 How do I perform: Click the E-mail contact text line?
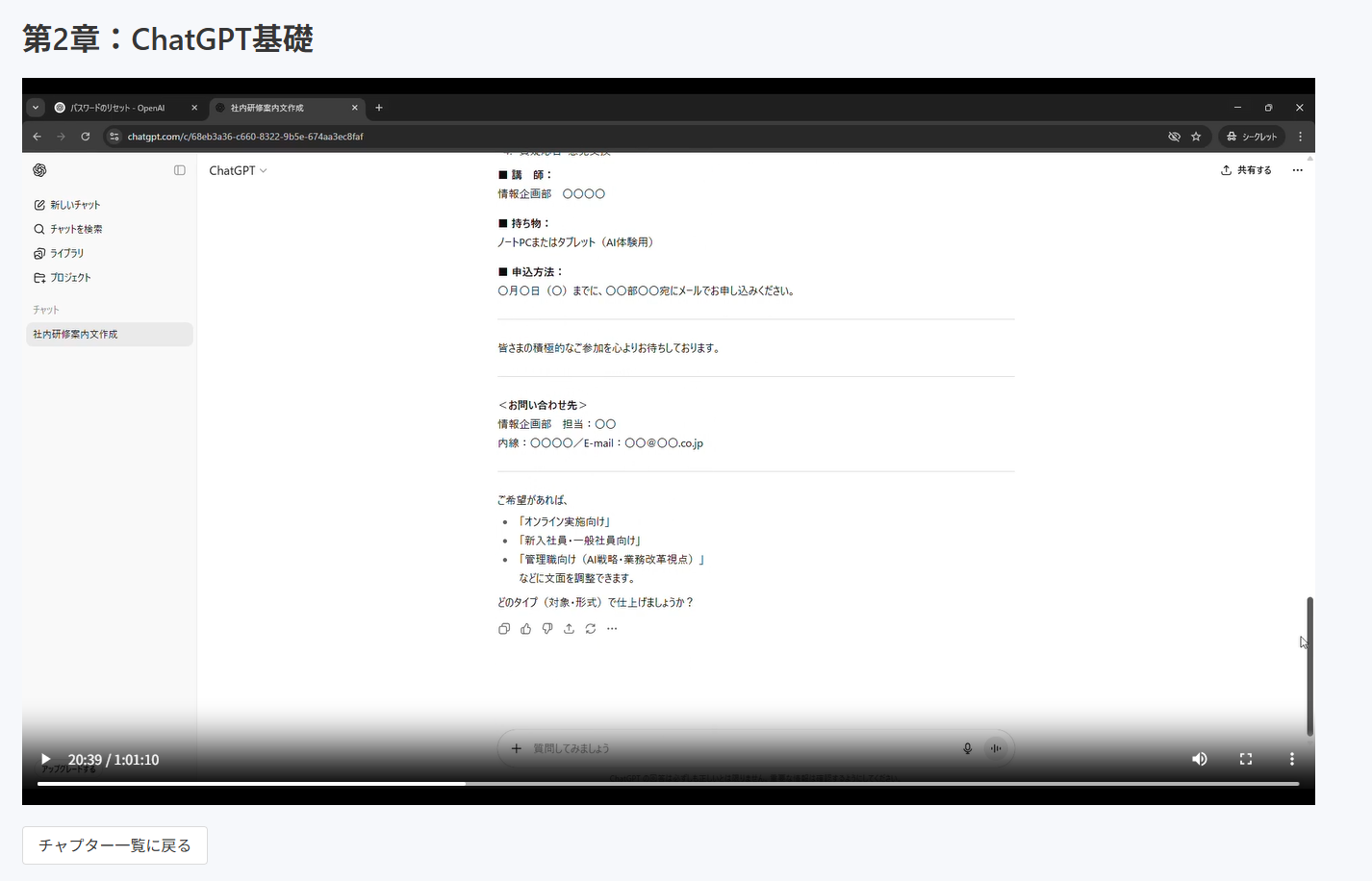(x=600, y=443)
